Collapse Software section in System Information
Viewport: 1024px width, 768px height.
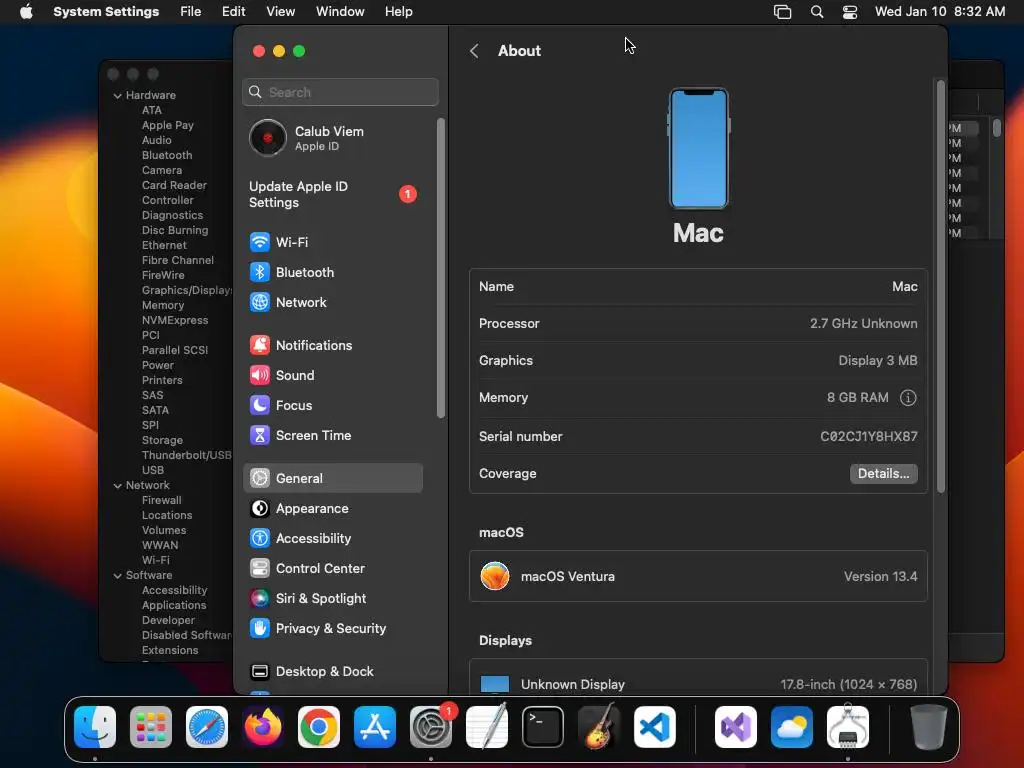[118, 575]
